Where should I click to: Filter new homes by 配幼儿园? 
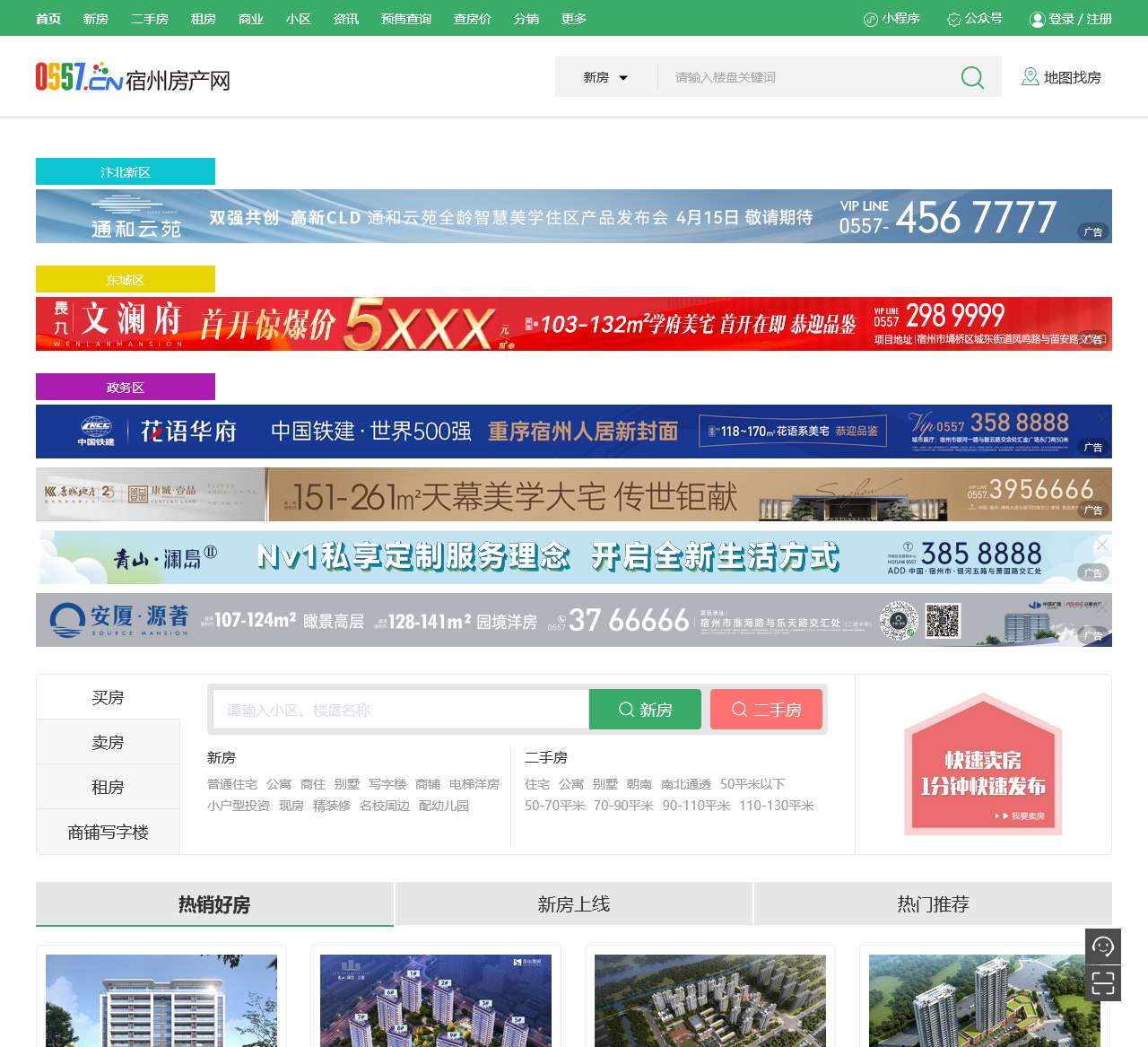444,806
